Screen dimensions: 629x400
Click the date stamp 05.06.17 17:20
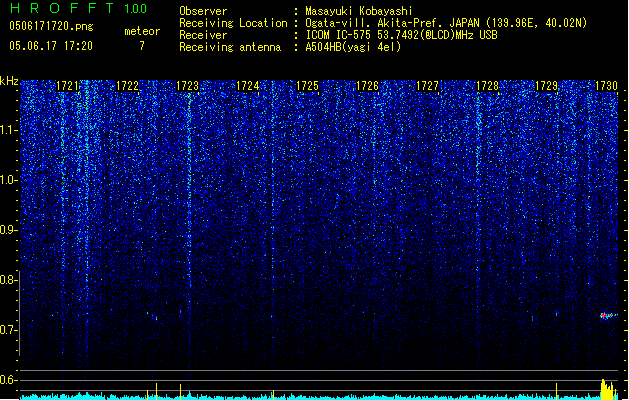[51, 46]
